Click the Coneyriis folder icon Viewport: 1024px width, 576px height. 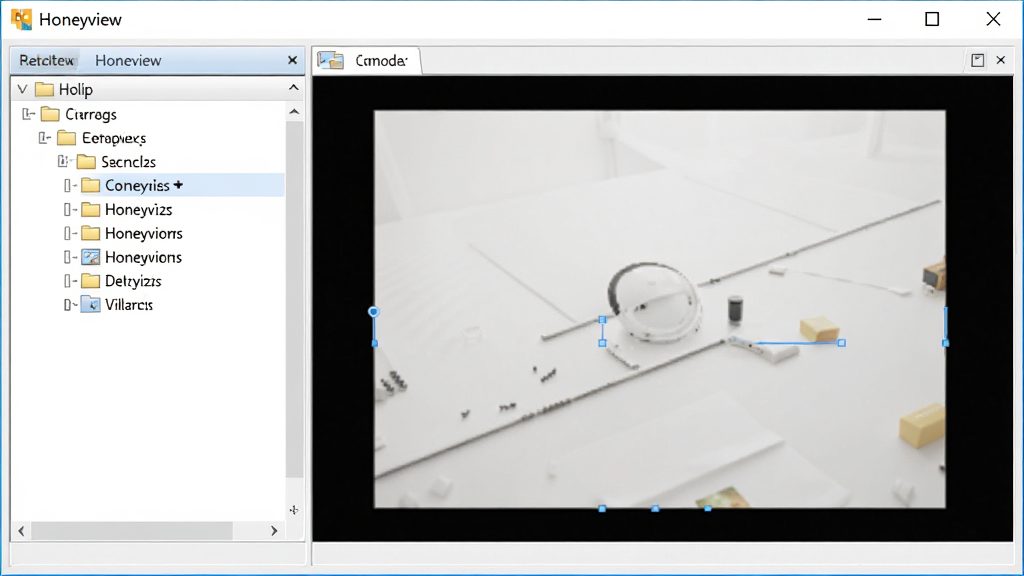[x=91, y=185]
